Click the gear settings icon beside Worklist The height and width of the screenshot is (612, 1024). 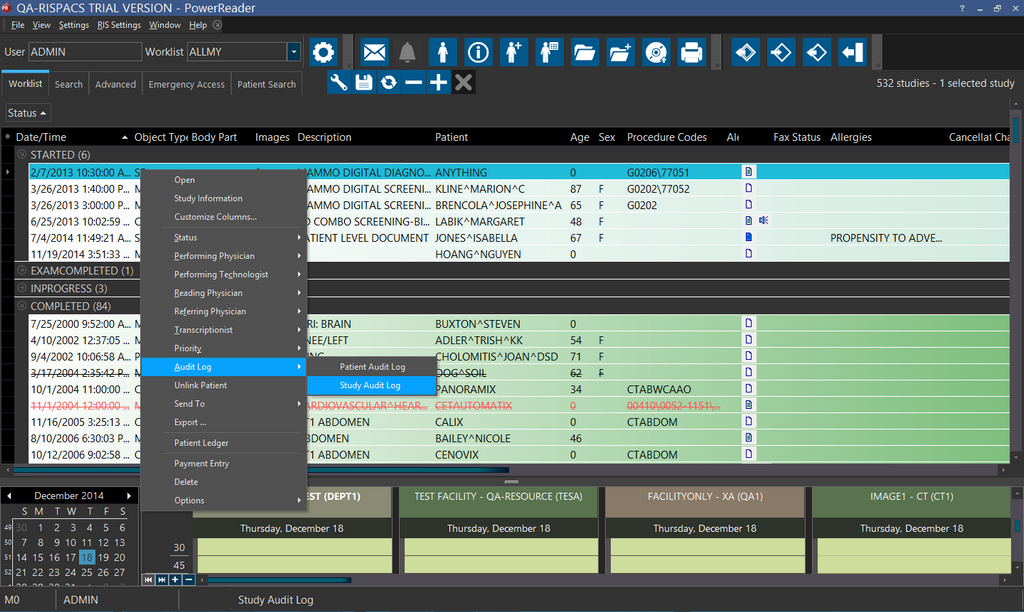click(x=322, y=52)
